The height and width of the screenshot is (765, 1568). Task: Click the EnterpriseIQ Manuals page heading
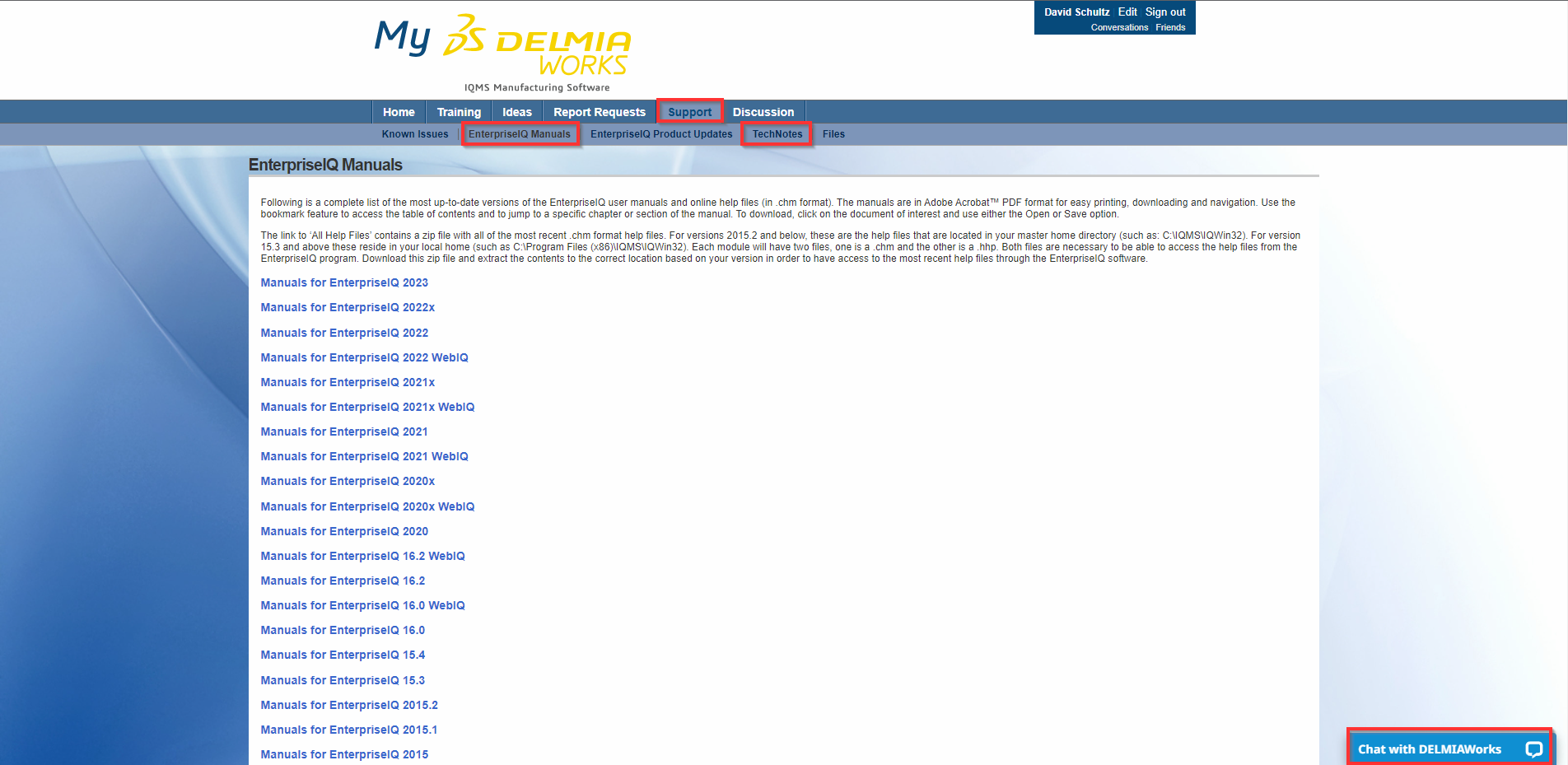[325, 165]
